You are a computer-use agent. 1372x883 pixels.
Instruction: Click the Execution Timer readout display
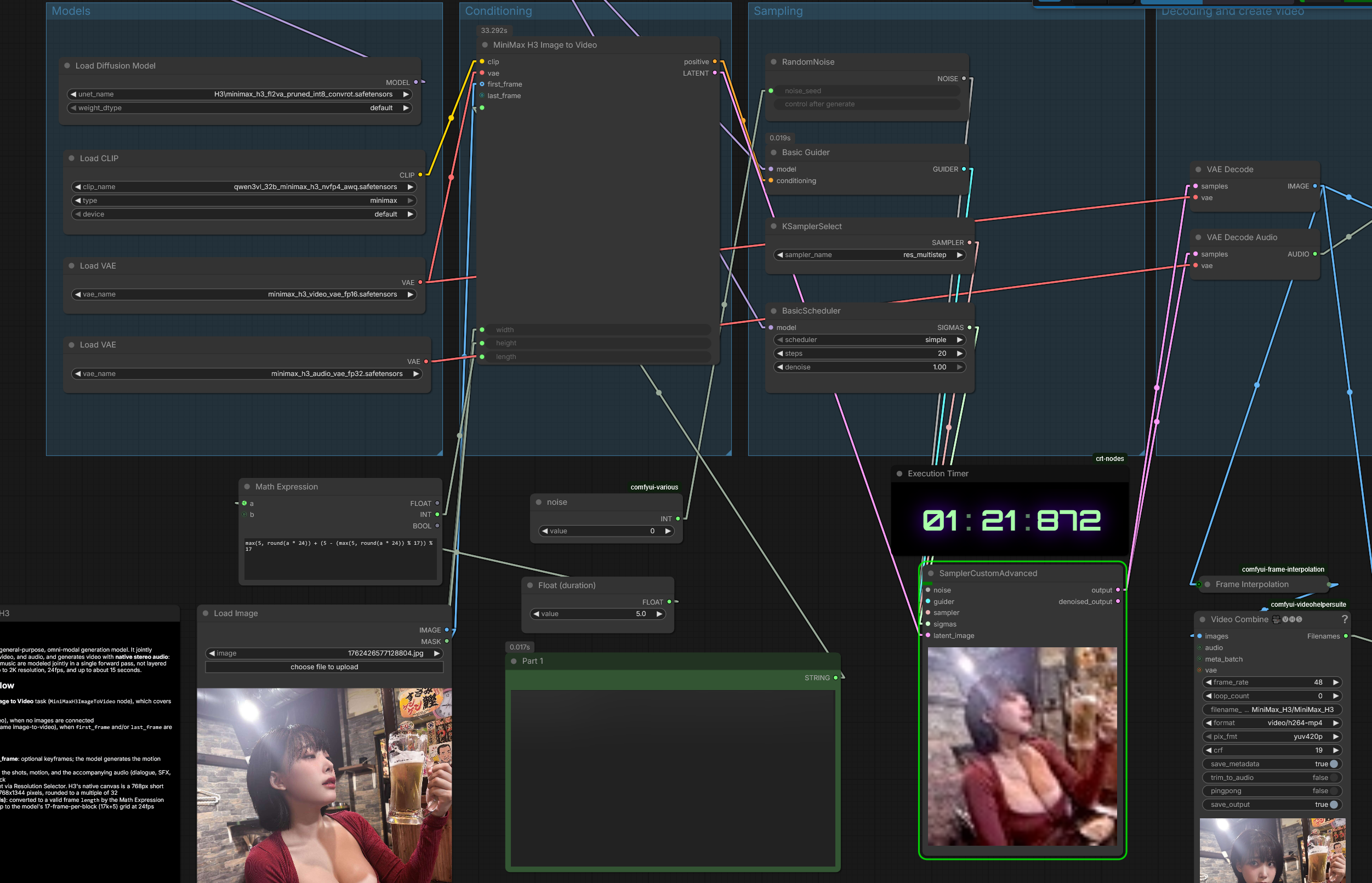coord(1011,521)
